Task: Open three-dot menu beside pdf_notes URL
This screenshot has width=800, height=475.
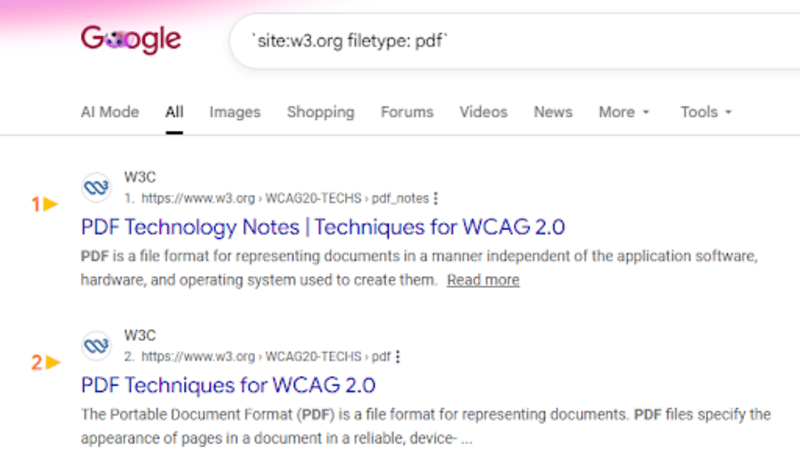Action: coord(436,198)
